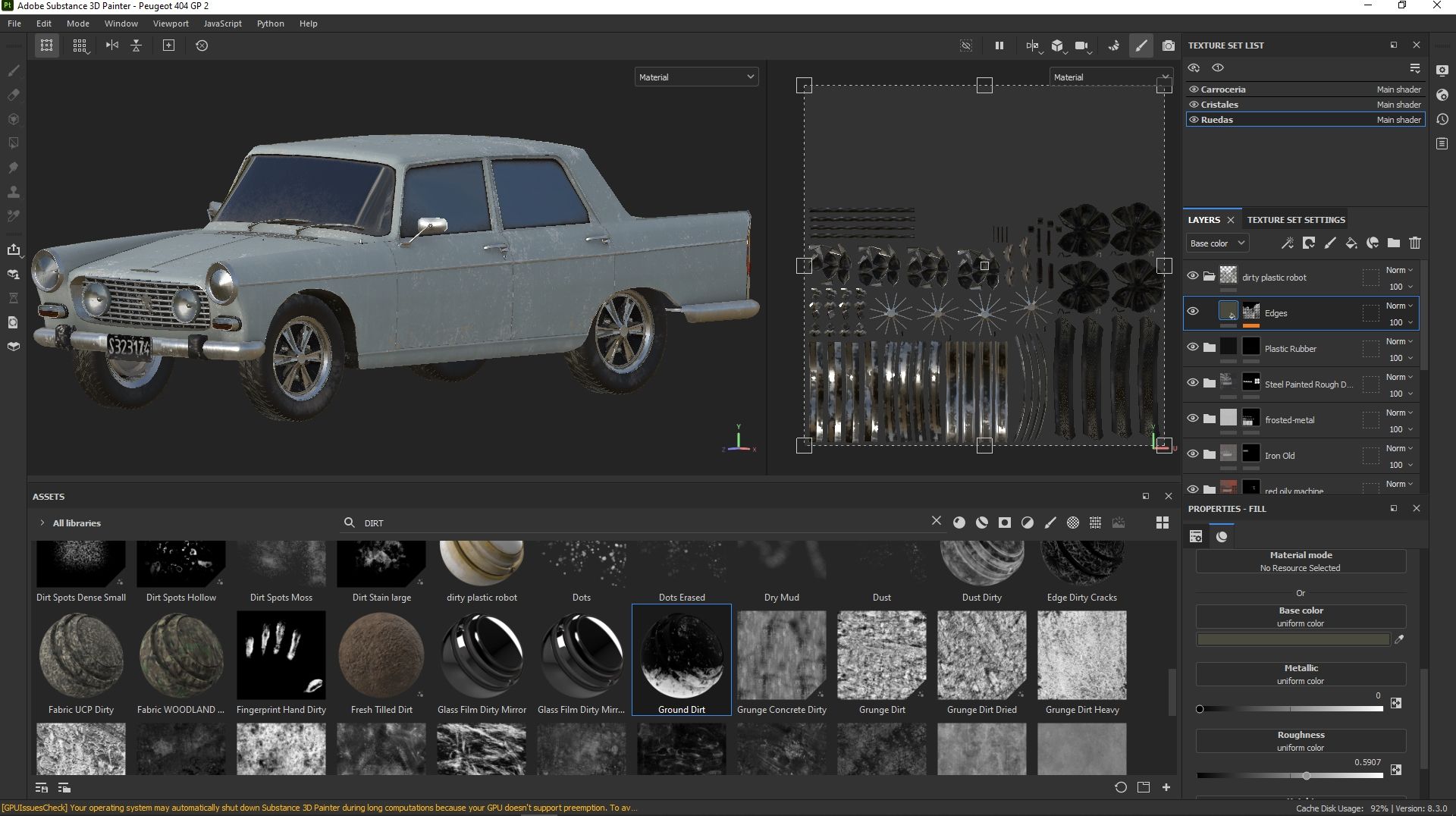This screenshot has width=1456, height=816.
Task: Switch to rendering mode camera icon
Action: coord(1169,46)
